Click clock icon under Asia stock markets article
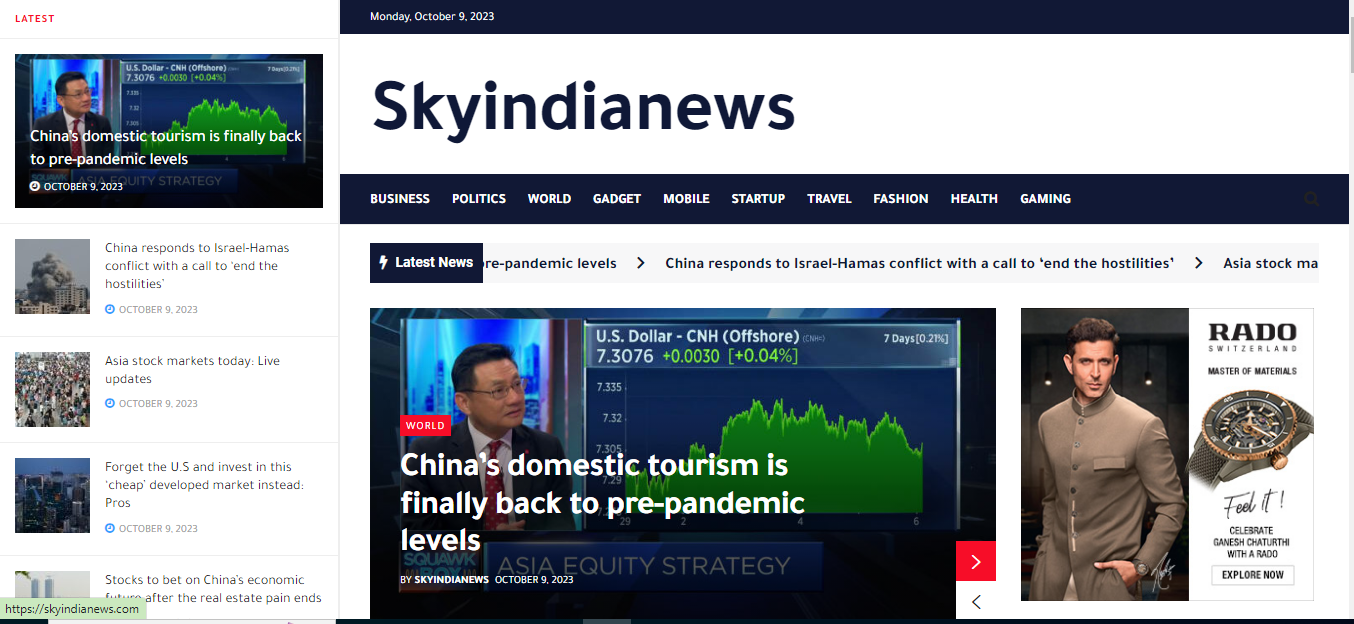Viewport: 1354px width, 624px height. 110,403
